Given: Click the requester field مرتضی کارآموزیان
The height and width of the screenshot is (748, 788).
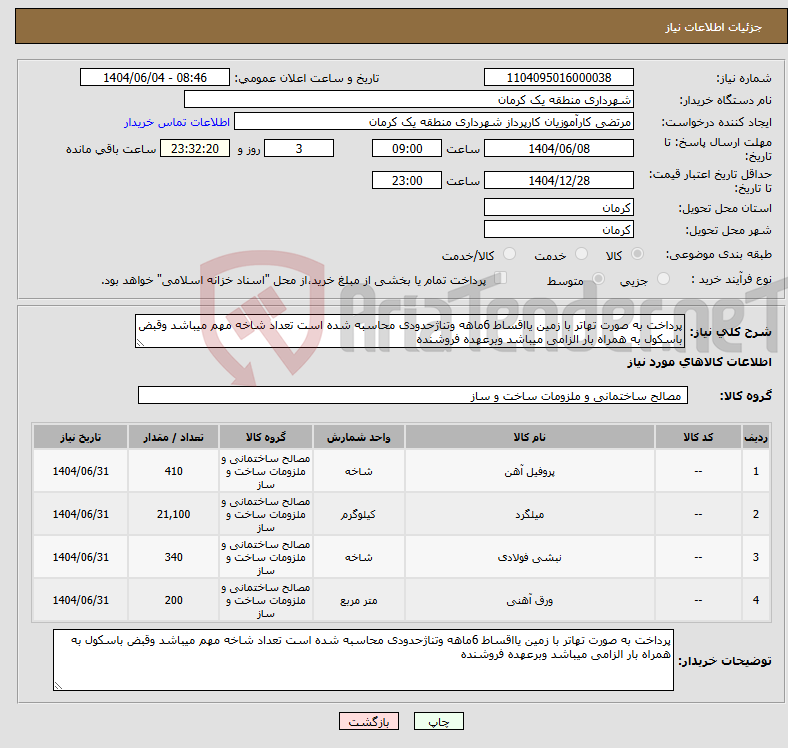Looking at the screenshot, I should [x=434, y=122].
